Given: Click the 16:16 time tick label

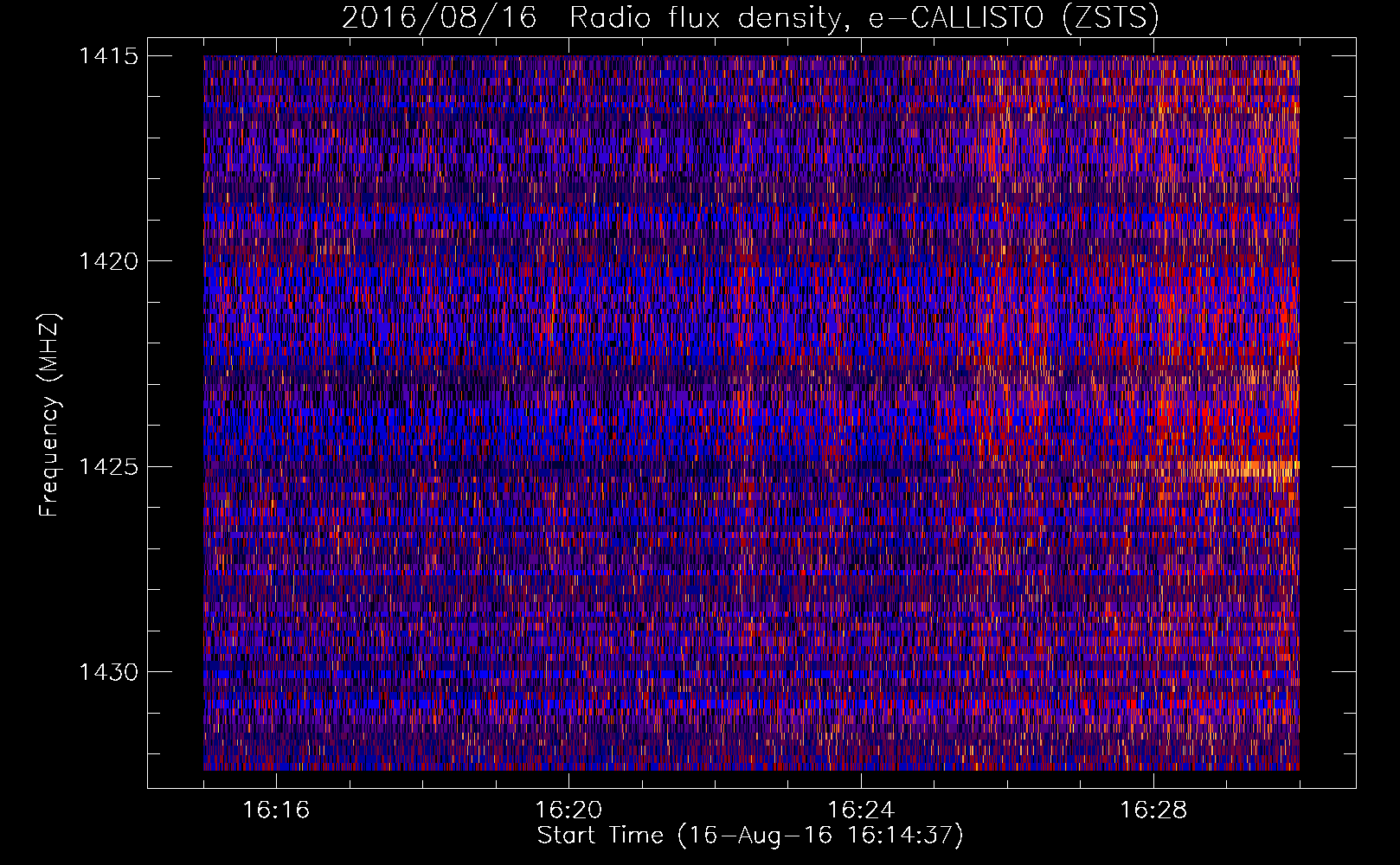Looking at the screenshot, I should (x=276, y=811).
